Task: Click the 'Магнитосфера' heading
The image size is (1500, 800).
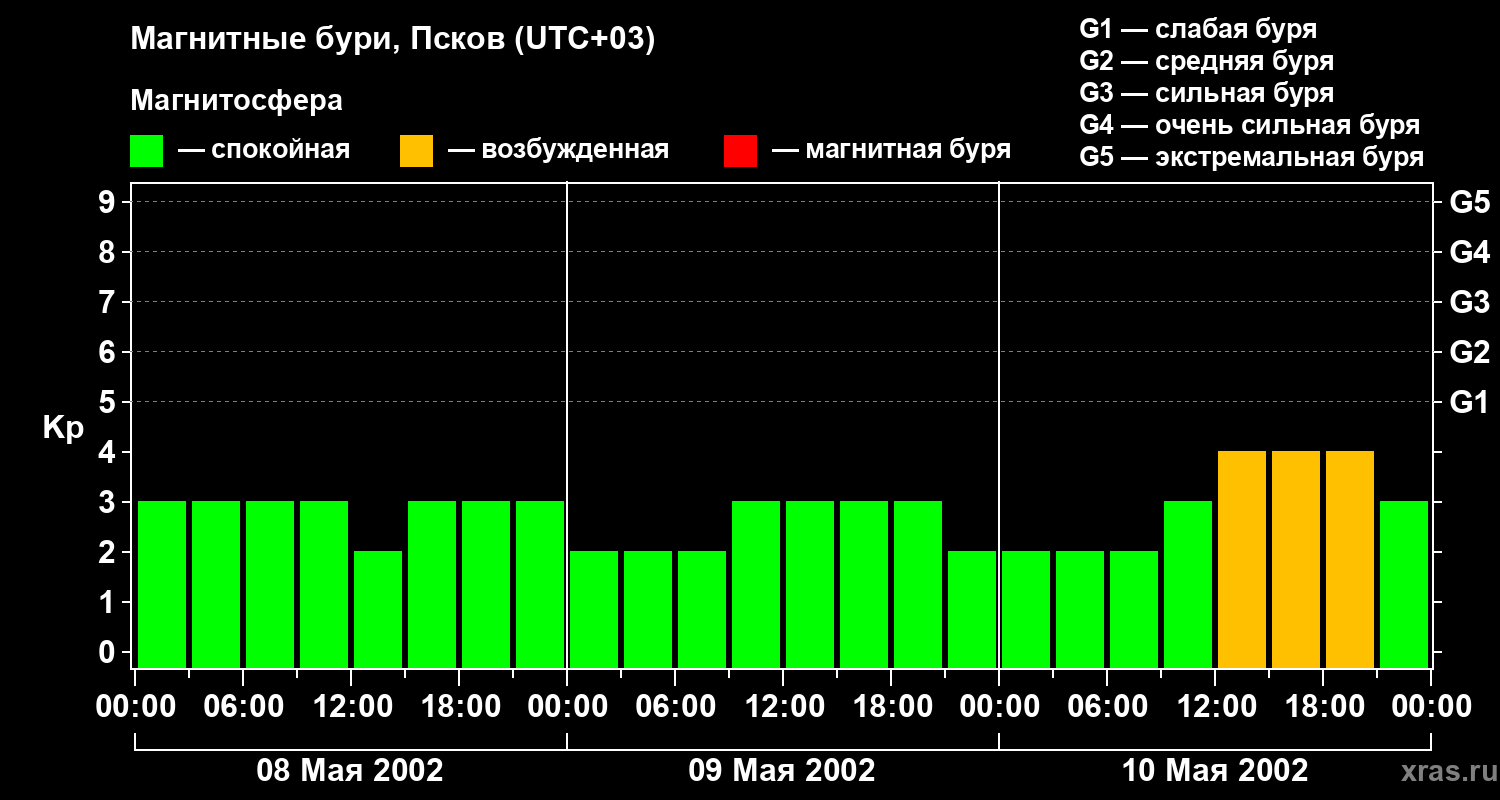Action: [236, 101]
